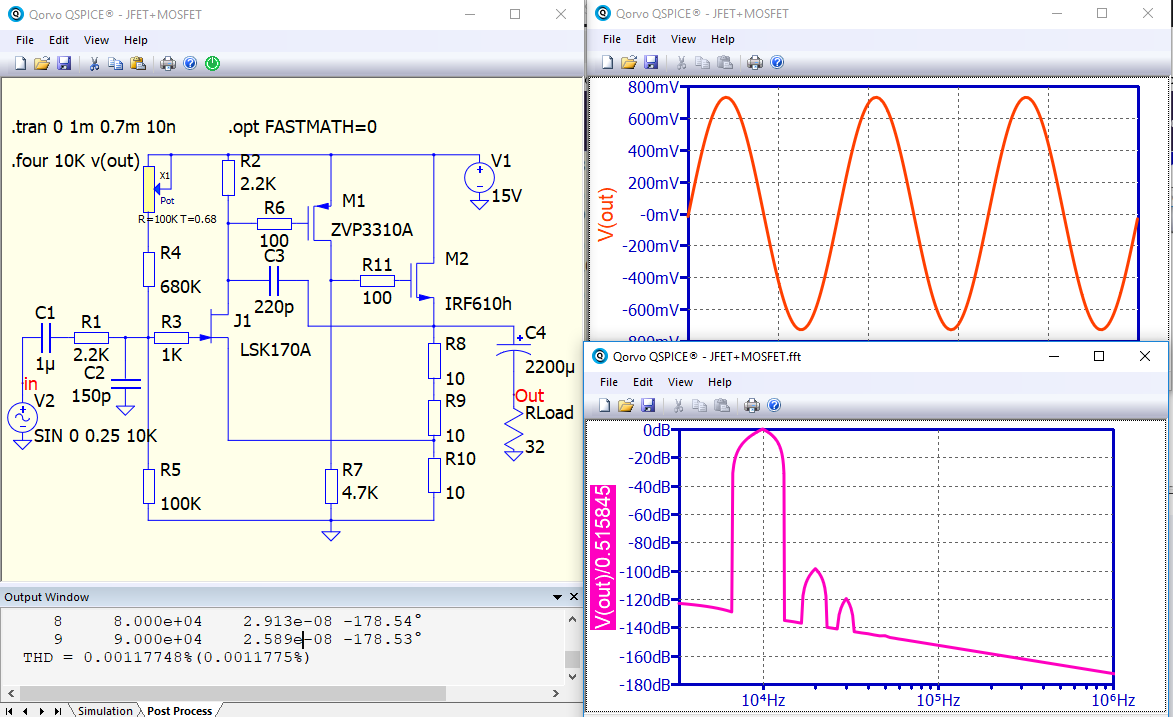The width and height of the screenshot is (1173, 717).
Task: Click Output Window vertical scrollbar down arrow
Action: 572,677
